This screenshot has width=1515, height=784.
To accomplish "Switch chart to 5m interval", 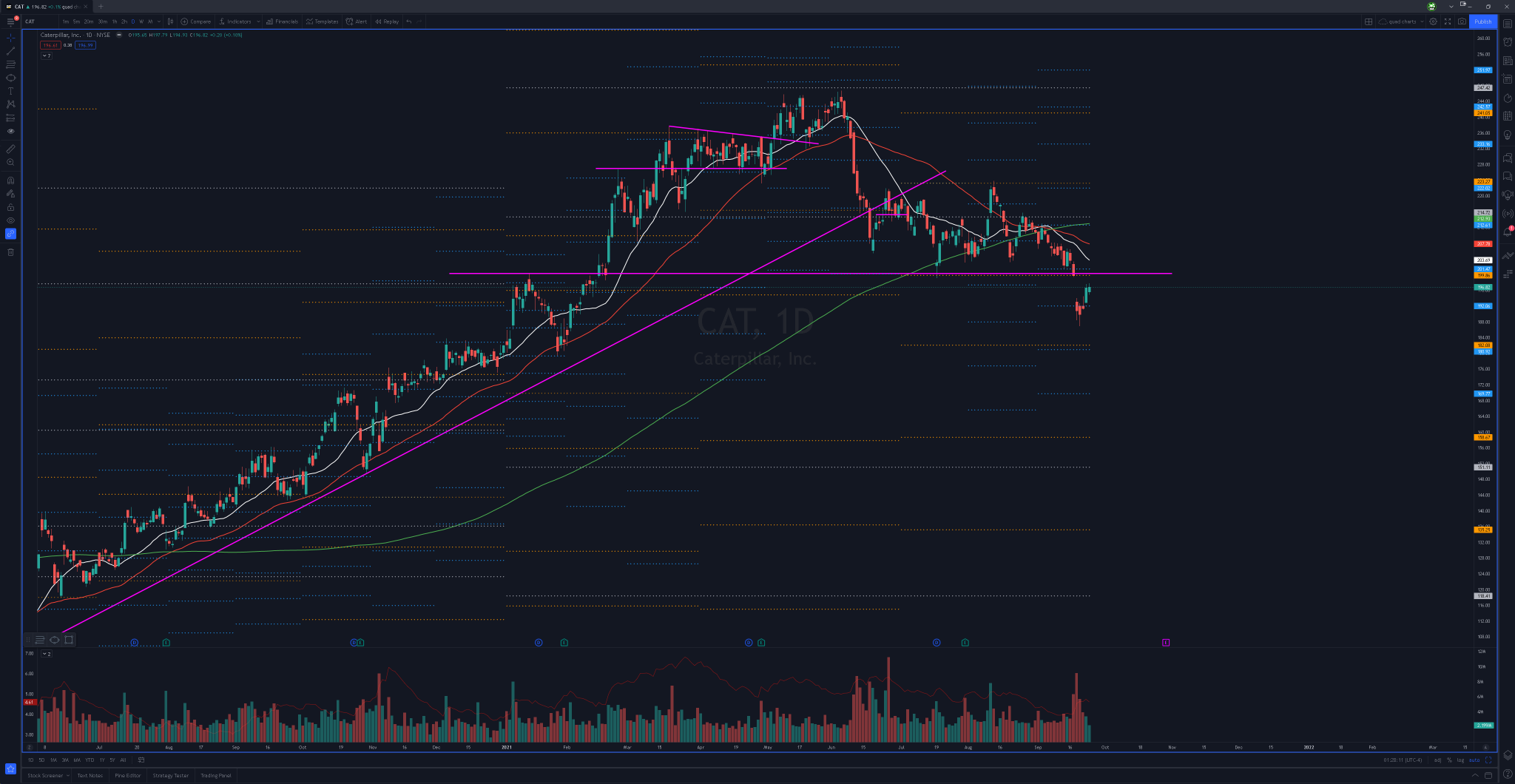I will pos(76,21).
